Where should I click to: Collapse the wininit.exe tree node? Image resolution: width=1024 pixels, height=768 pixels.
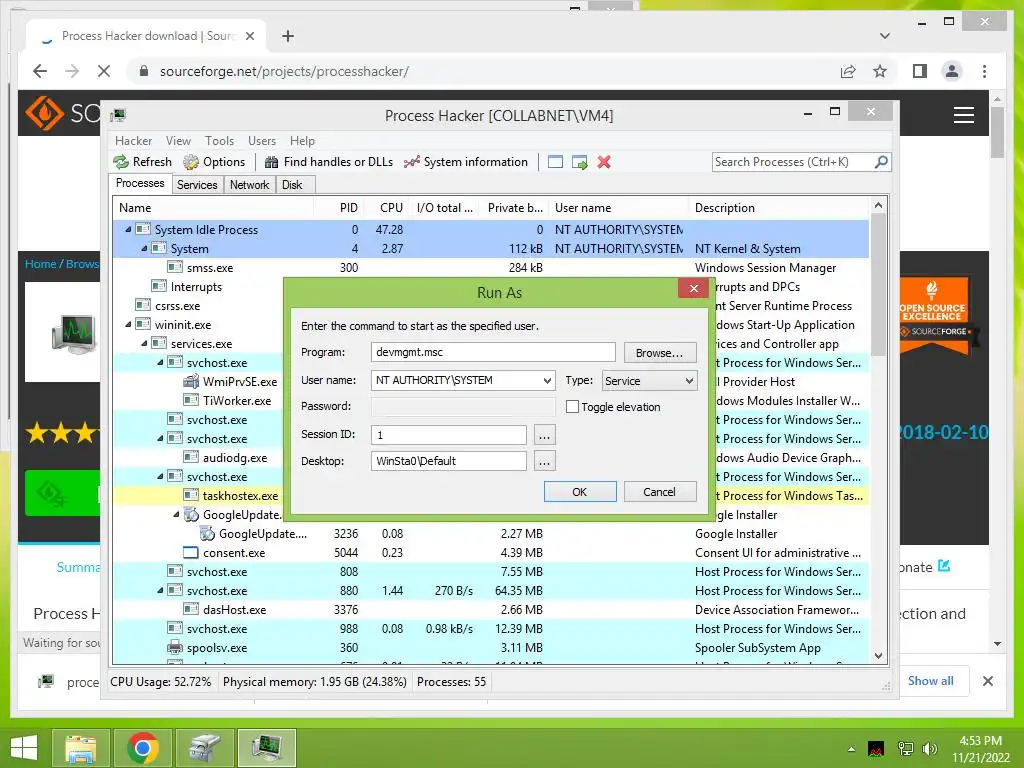[128, 325]
